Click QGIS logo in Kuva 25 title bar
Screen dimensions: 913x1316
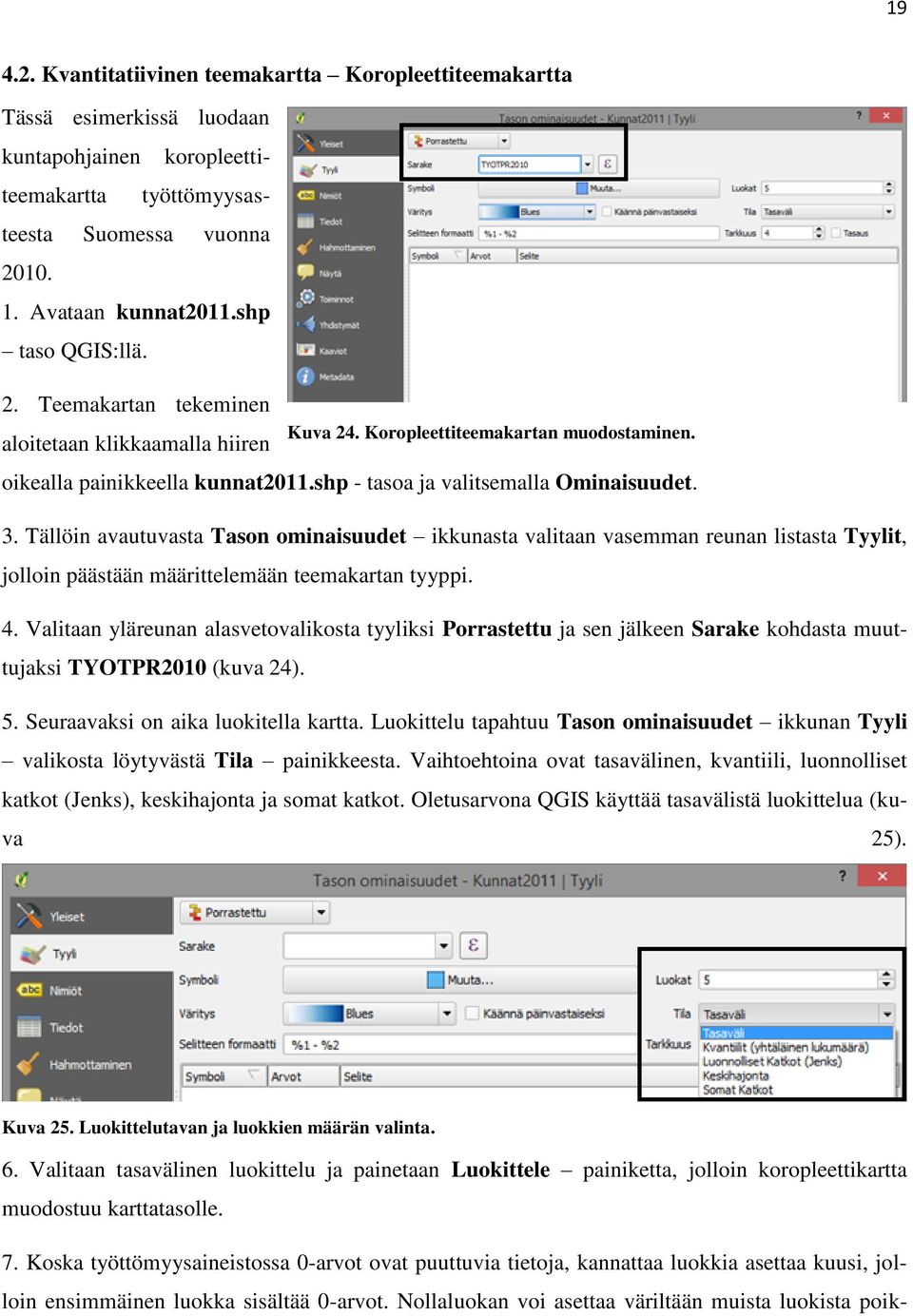(22, 880)
